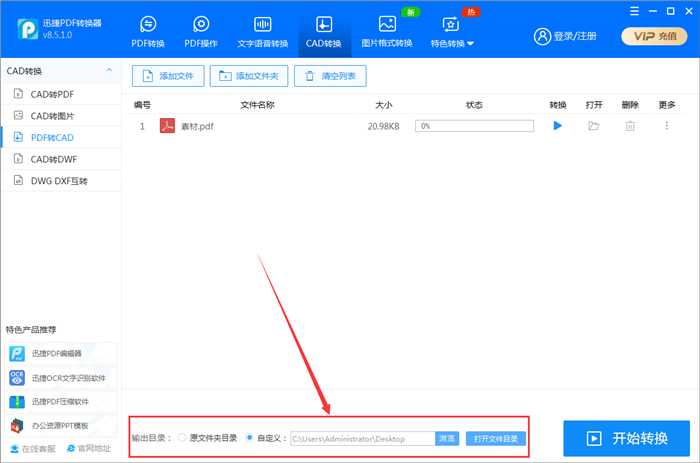Click the 大小 column header
This screenshot has height=463, width=700.
(x=383, y=105)
